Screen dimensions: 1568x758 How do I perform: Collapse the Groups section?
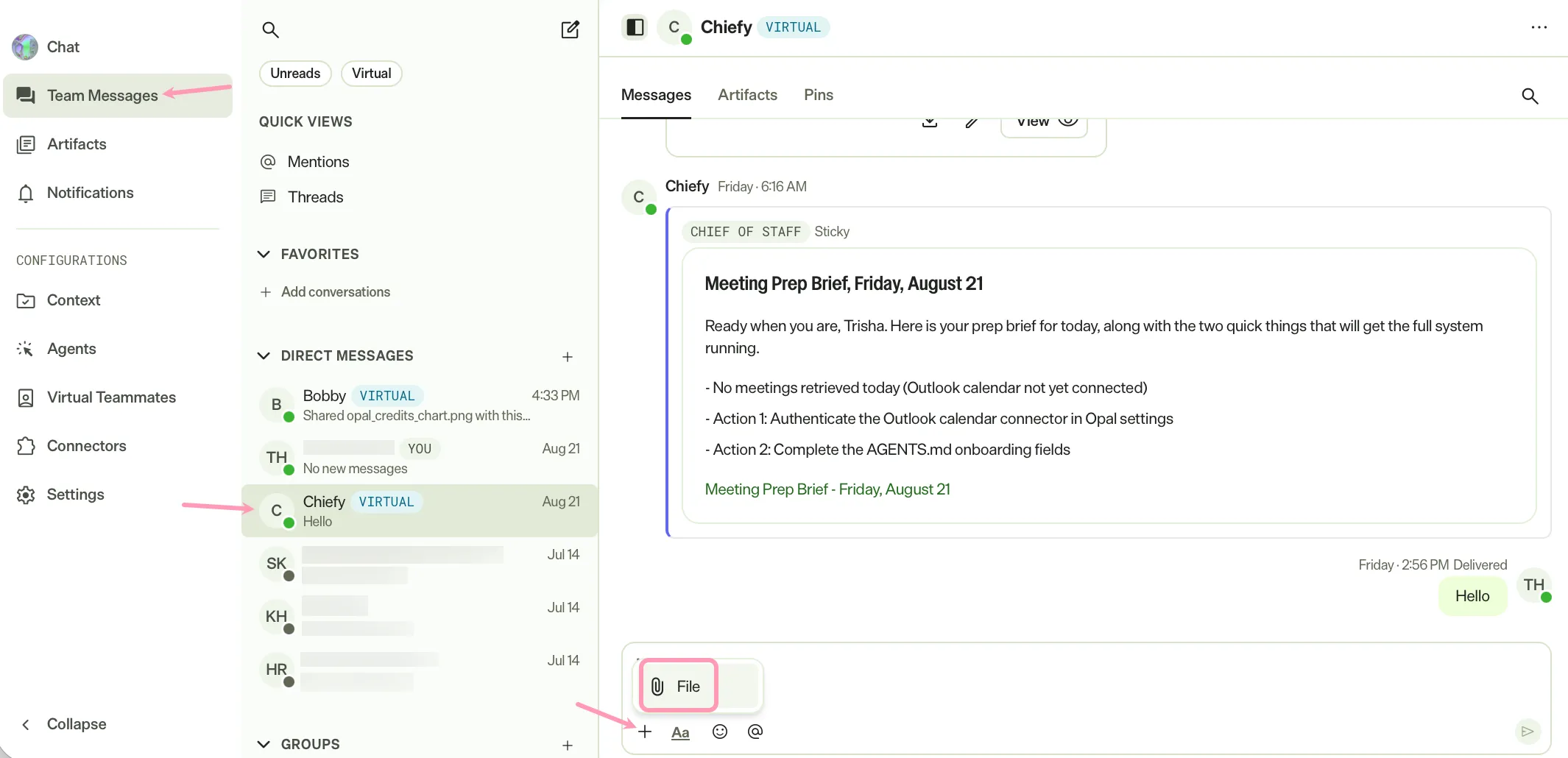(264, 745)
